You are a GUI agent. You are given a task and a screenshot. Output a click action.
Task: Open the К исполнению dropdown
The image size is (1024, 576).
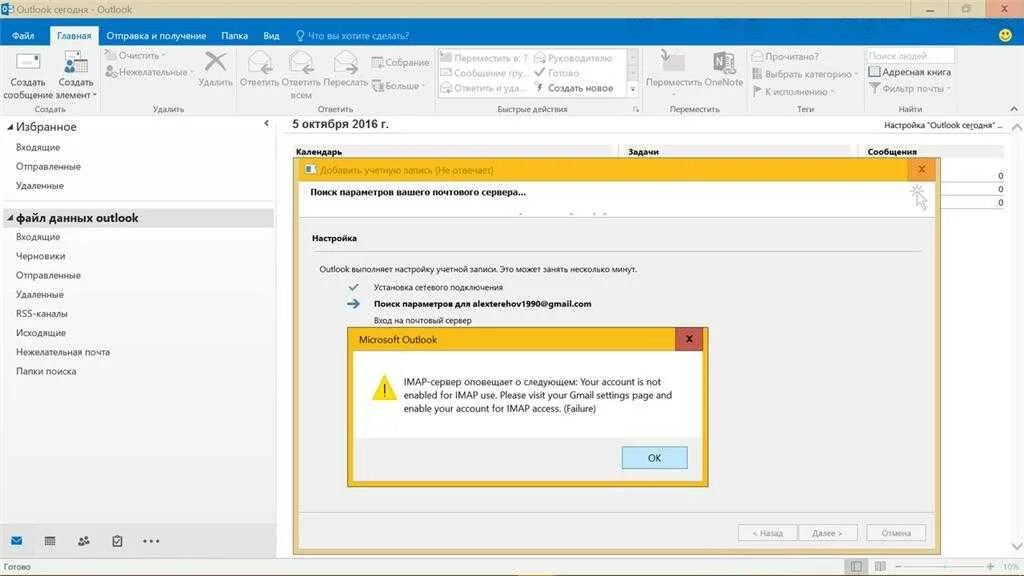point(793,91)
